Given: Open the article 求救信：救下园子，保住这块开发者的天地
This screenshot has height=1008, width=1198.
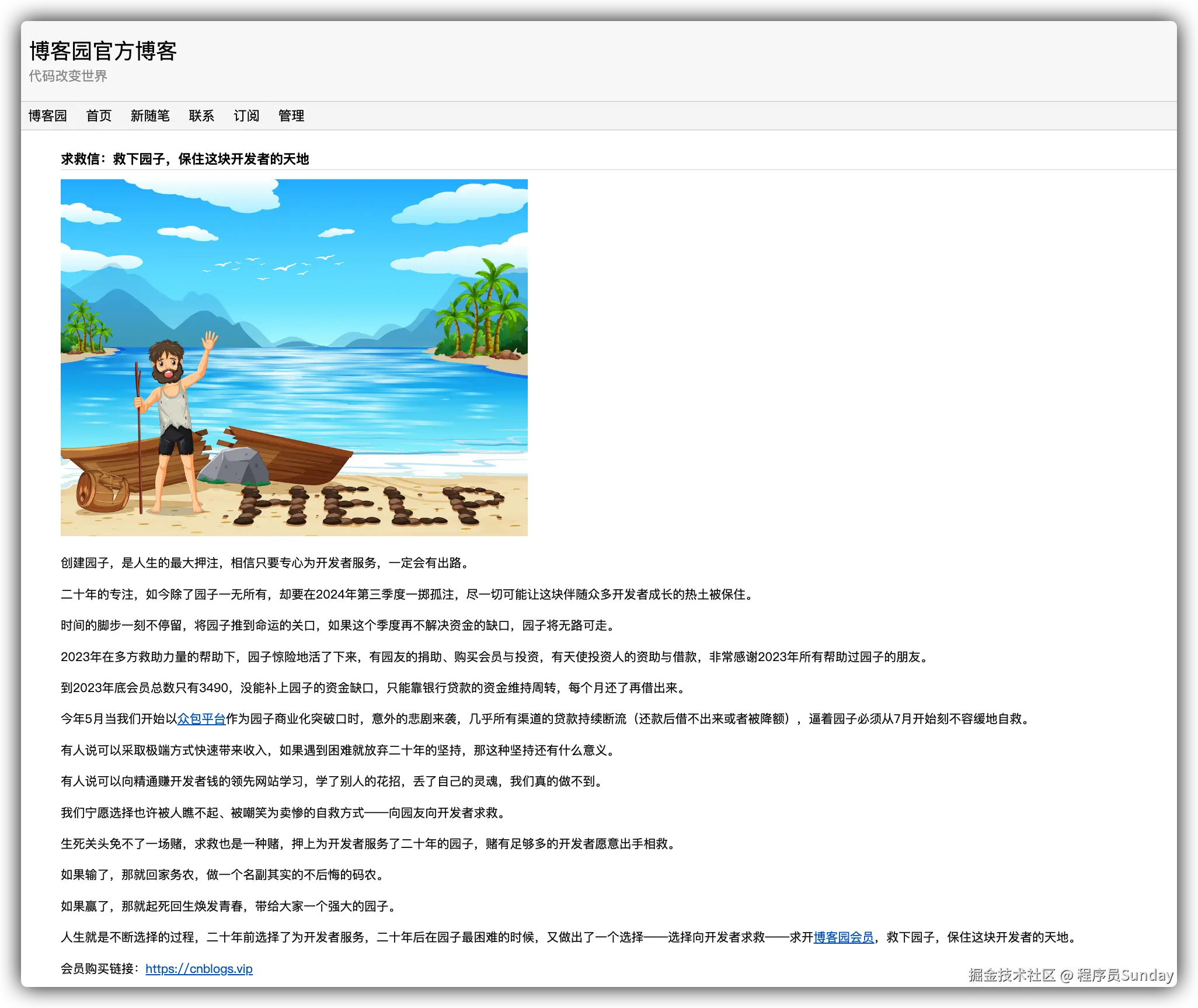Looking at the screenshot, I should 186,158.
